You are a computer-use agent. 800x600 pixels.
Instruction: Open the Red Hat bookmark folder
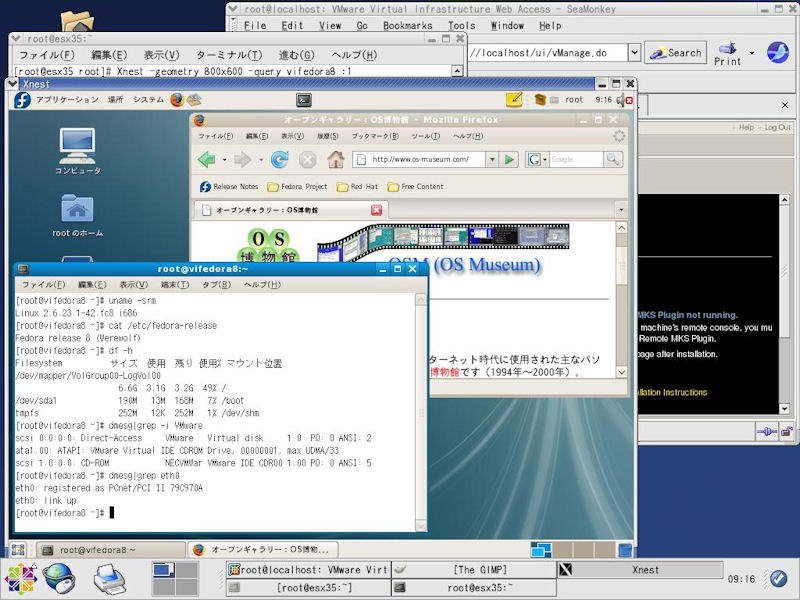[x=358, y=187]
